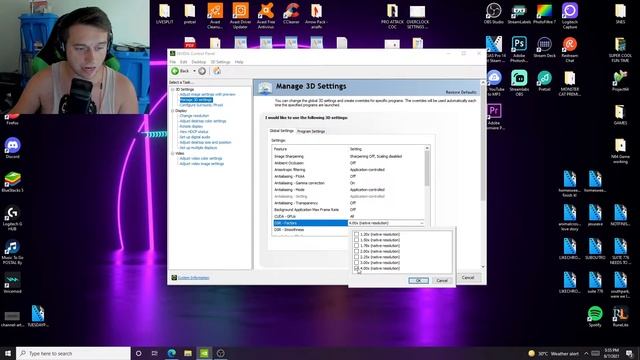Open DSR - Factors value dropdown
The height and width of the screenshot is (360, 640).
[422, 223]
